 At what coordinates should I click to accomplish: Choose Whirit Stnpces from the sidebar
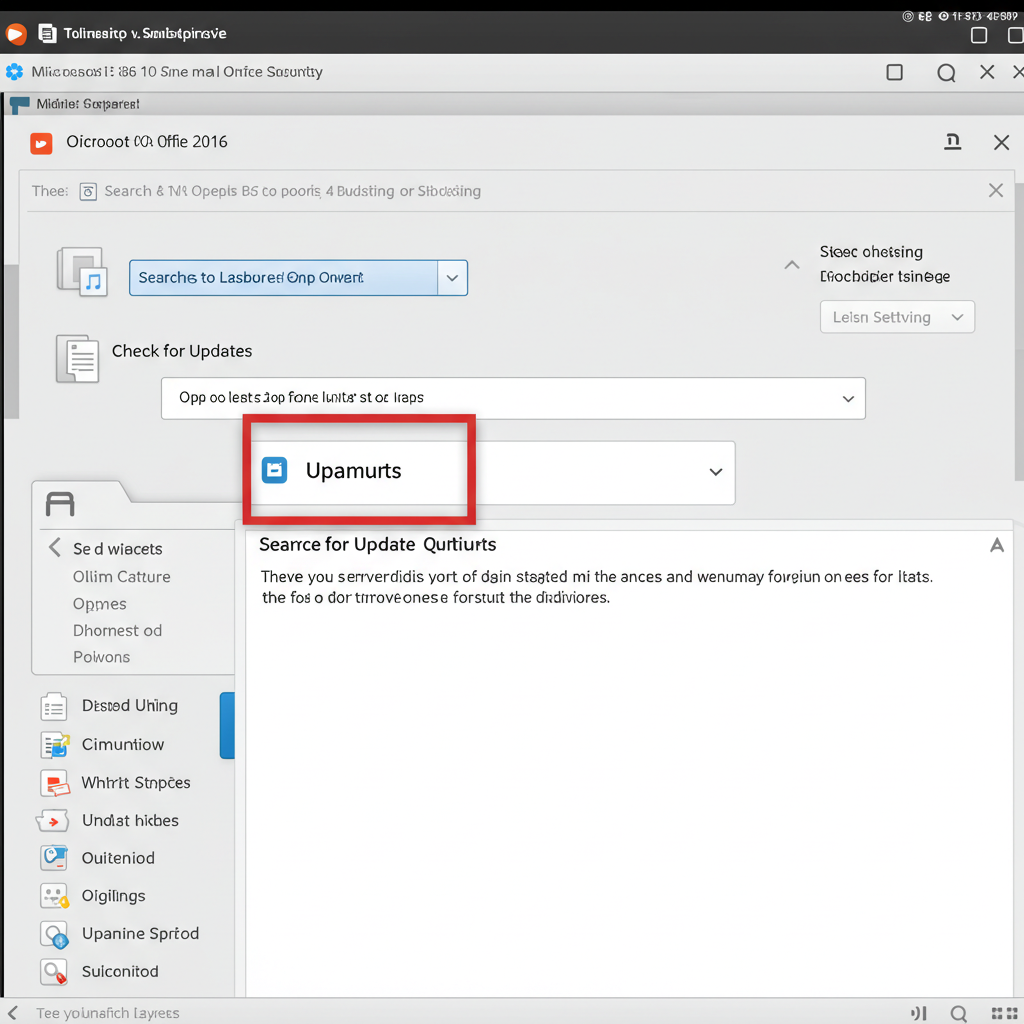click(x=136, y=782)
